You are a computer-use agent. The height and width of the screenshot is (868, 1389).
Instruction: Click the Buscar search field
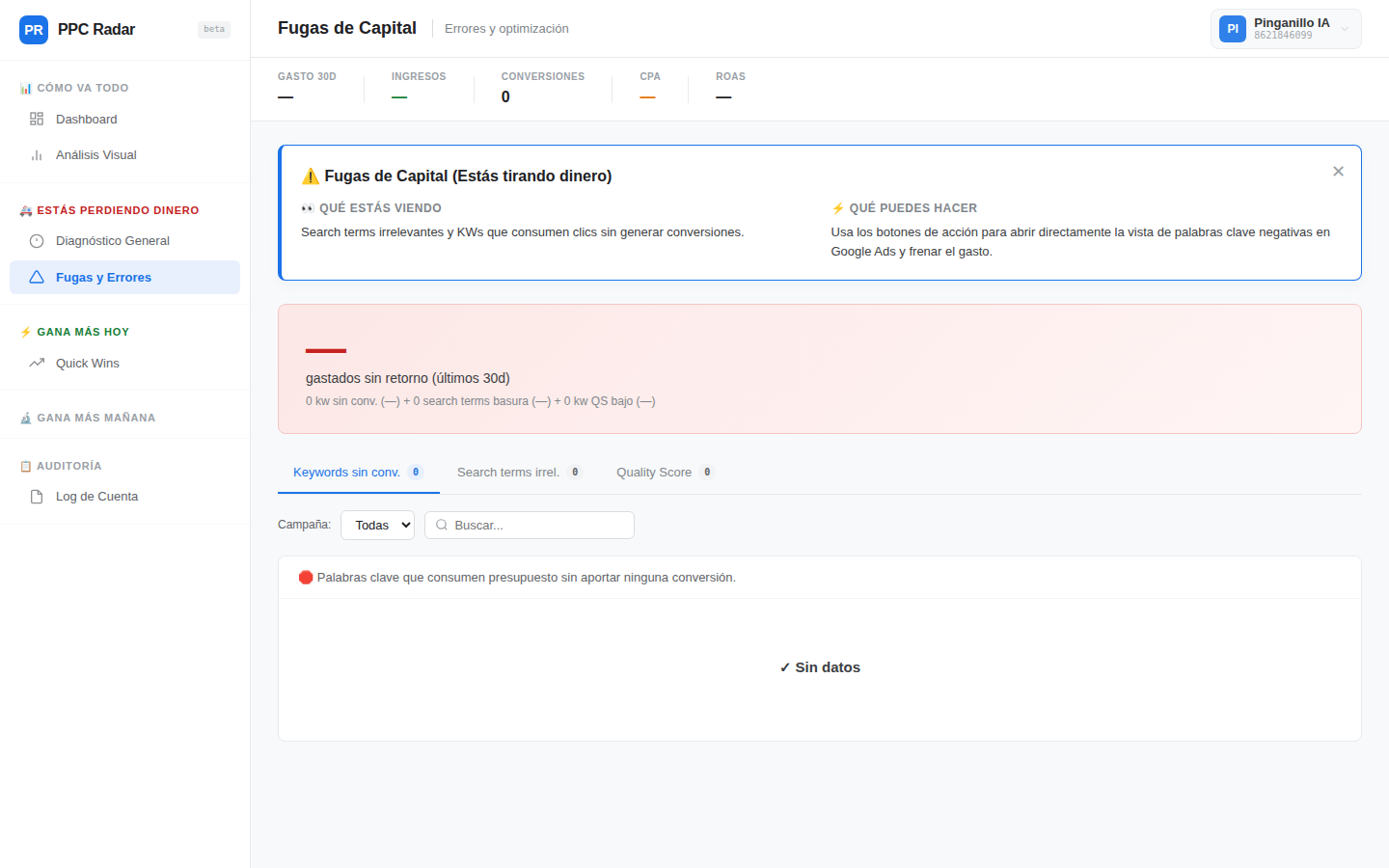[530, 525]
